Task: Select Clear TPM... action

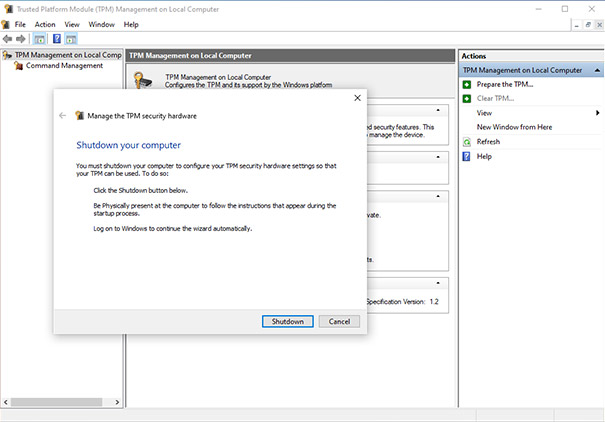Action: [x=495, y=99]
